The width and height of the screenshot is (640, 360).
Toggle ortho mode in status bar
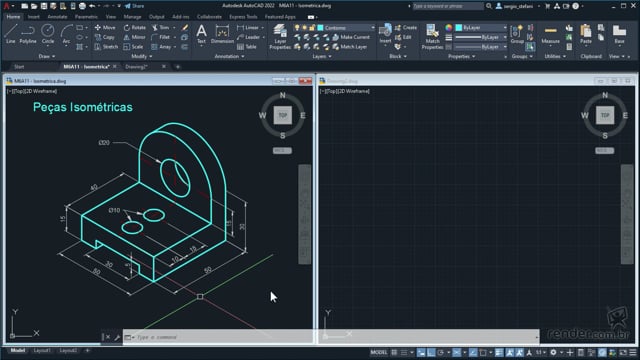point(431,352)
